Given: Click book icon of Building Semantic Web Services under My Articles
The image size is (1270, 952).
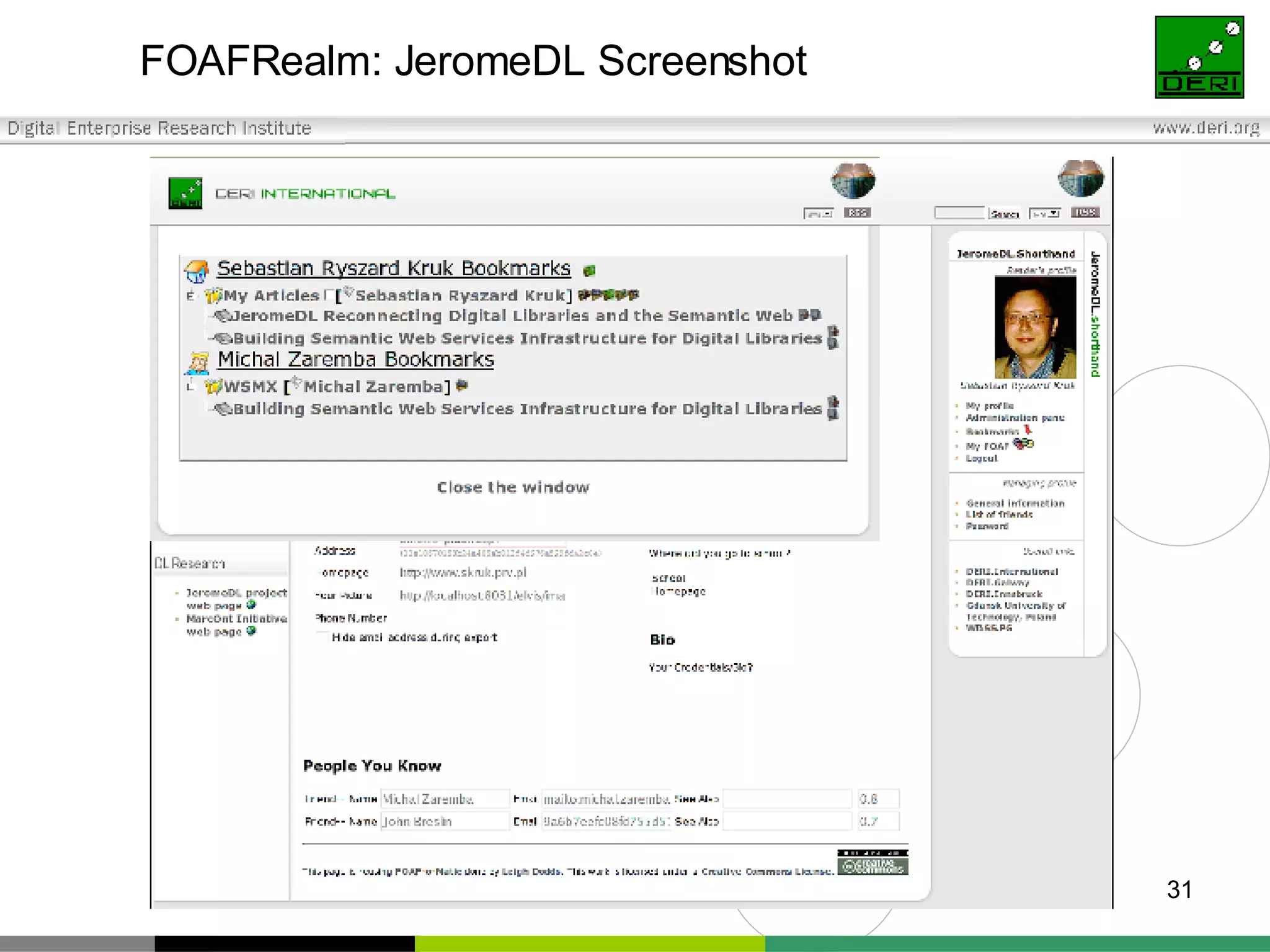Looking at the screenshot, I should pos(223,338).
